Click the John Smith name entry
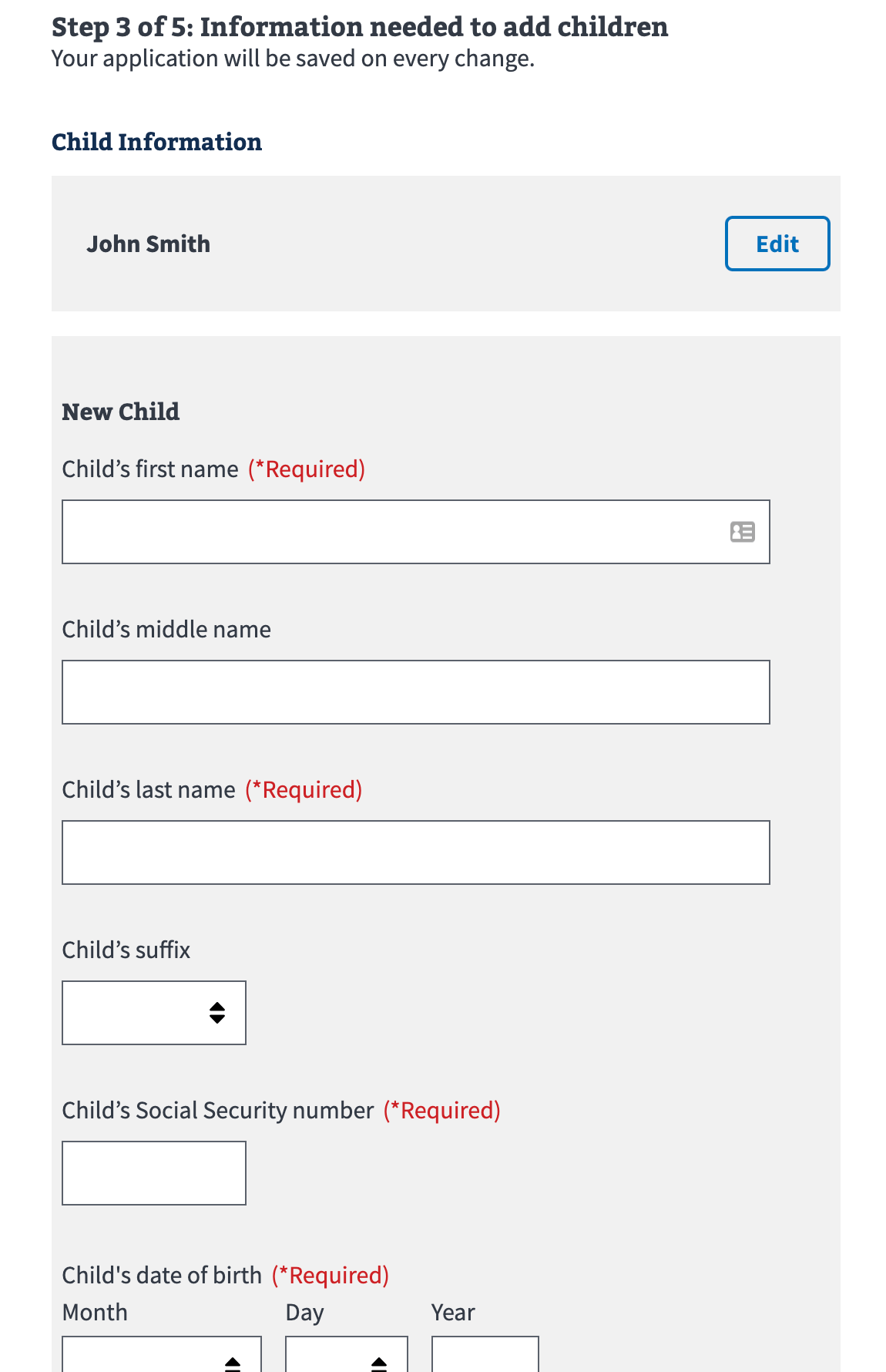Screen dimensions: 886x1372 (x=149, y=244)
